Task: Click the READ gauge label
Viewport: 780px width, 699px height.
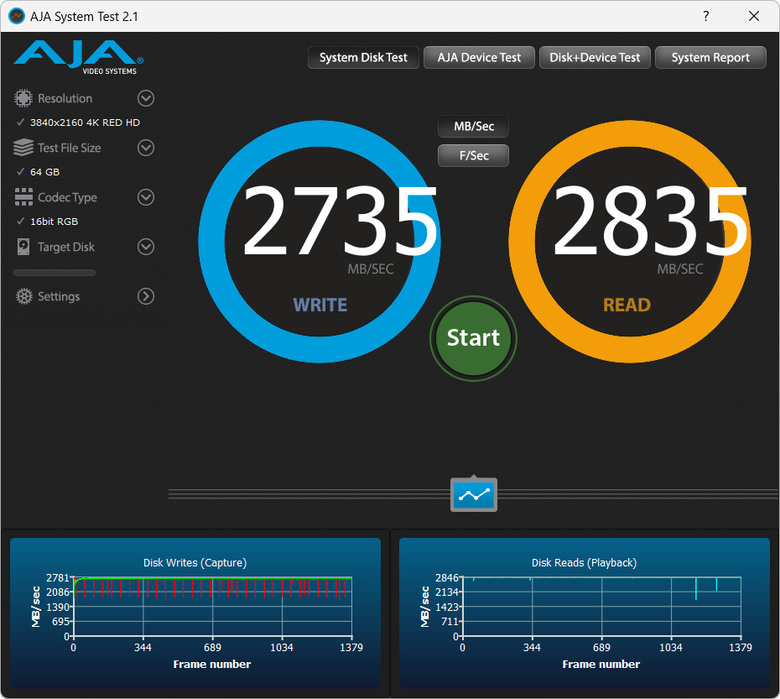Action: [627, 305]
